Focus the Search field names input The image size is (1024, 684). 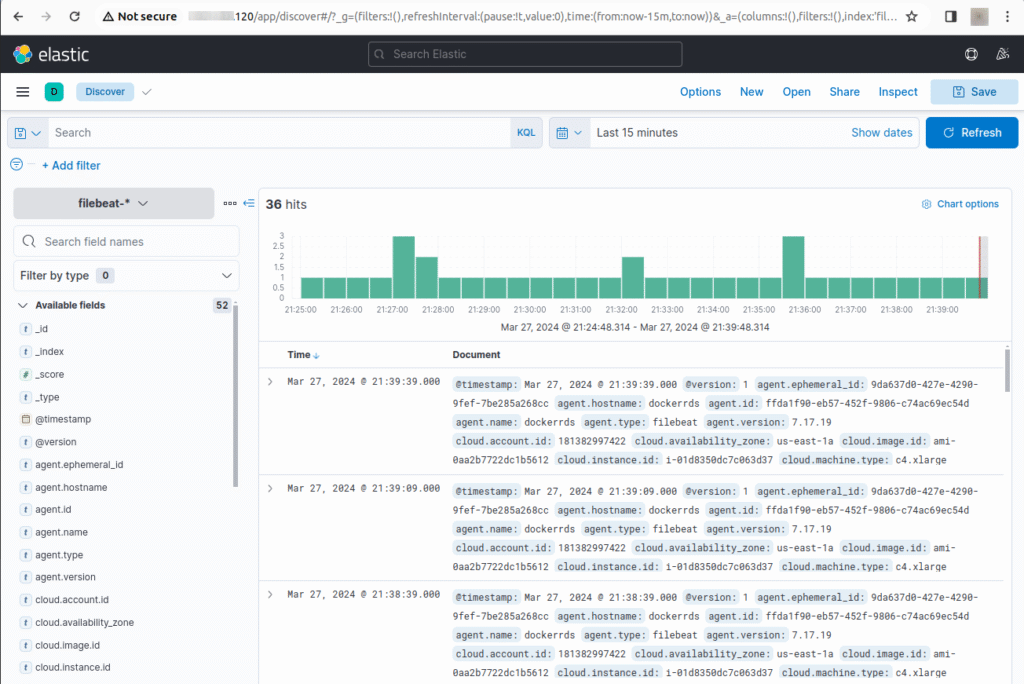126,242
